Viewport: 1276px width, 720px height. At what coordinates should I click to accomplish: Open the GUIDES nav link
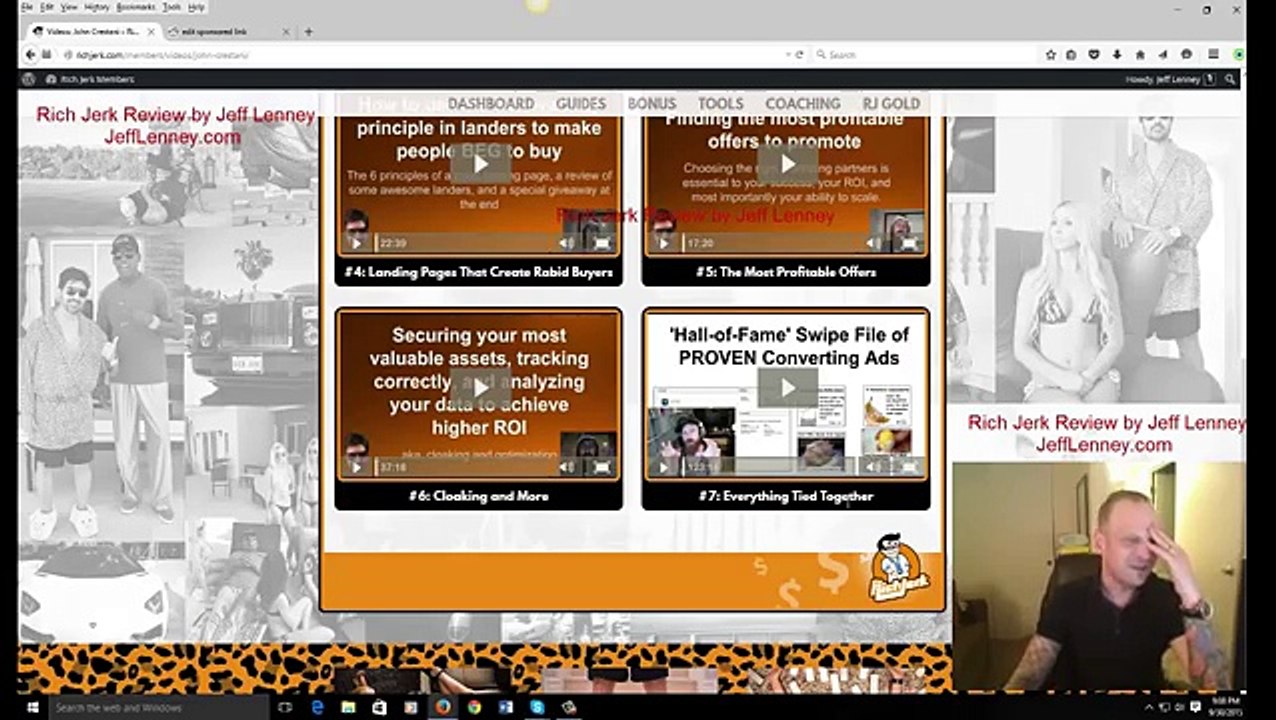pos(581,103)
